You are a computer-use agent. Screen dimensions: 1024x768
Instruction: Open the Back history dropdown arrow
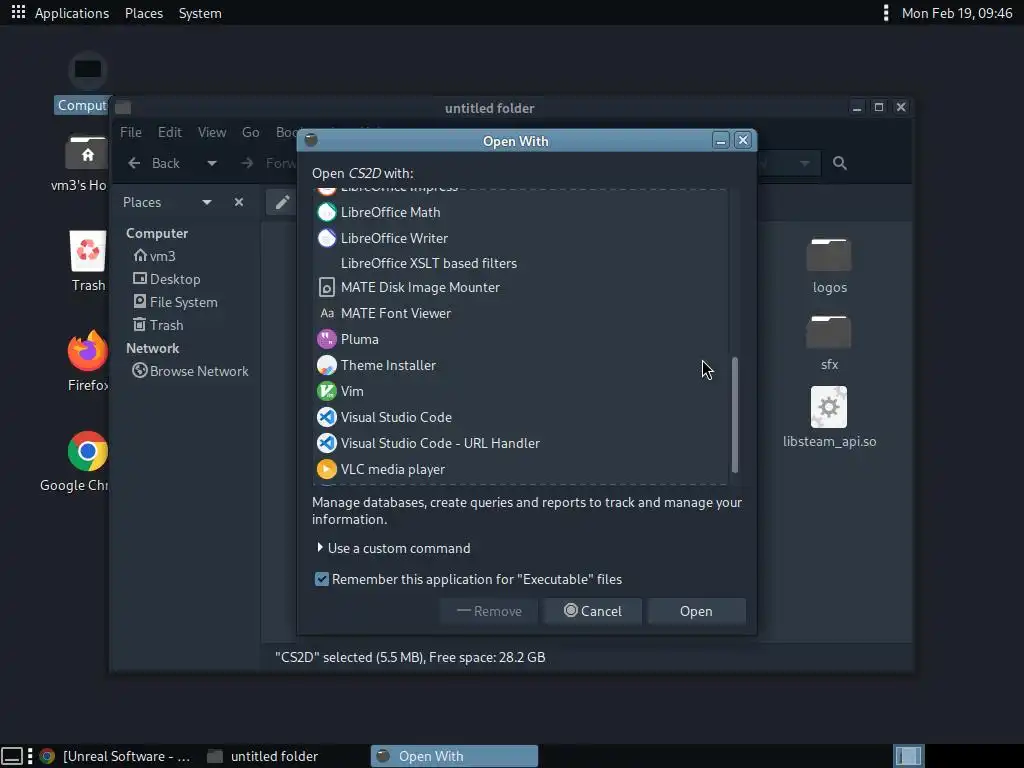pyautogui.click(x=212, y=163)
